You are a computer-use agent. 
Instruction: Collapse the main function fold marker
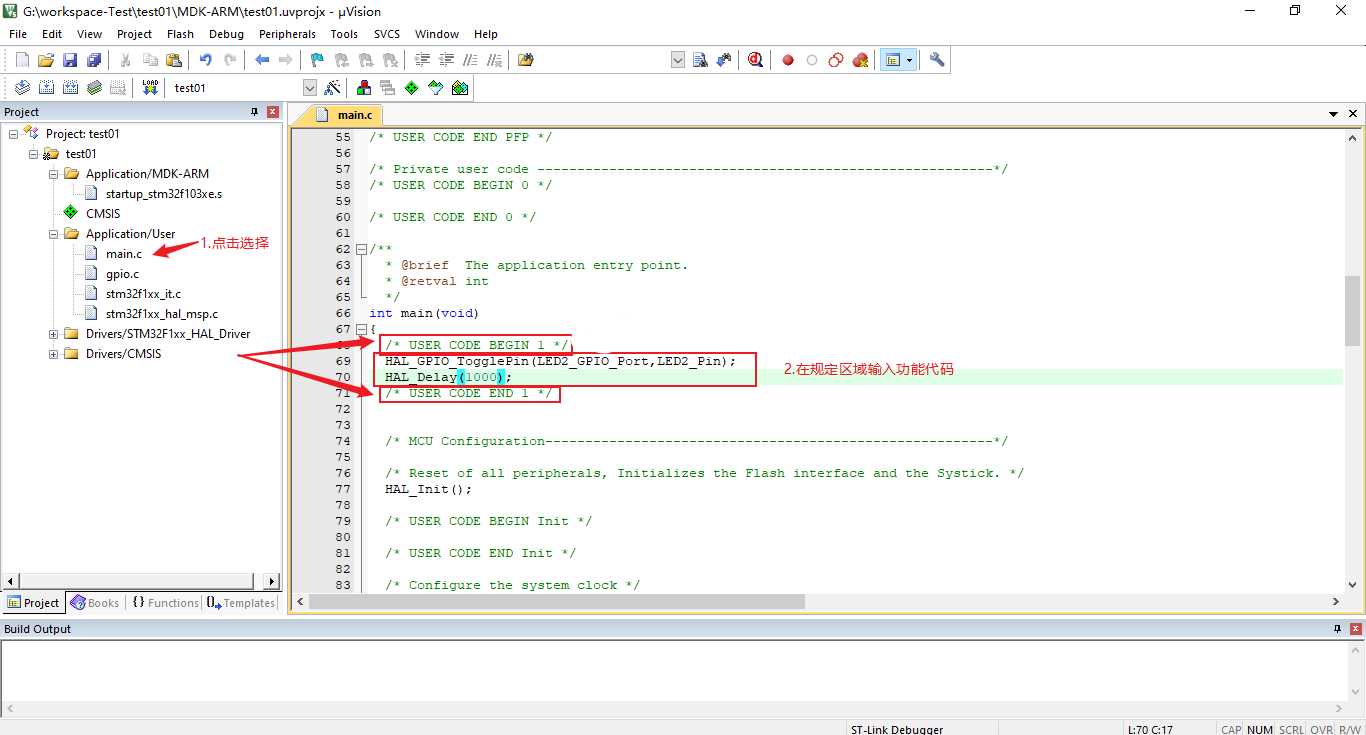[361, 329]
